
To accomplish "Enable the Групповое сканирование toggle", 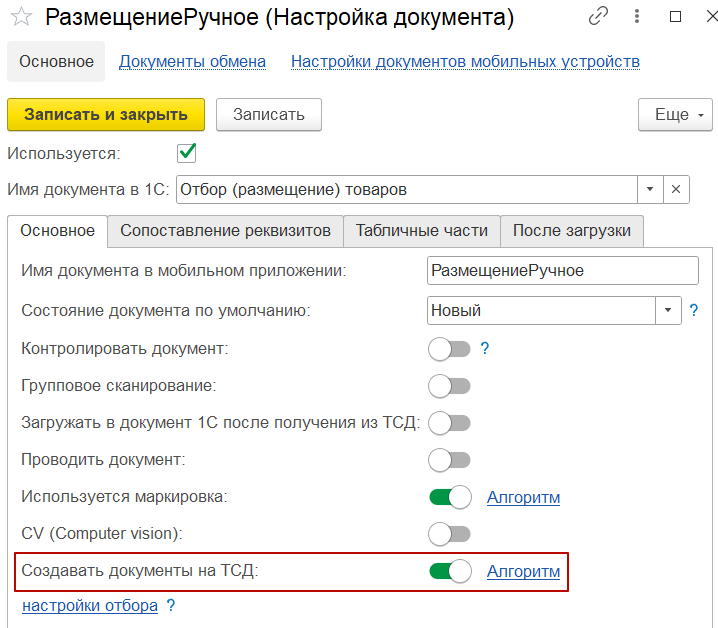I will point(449,385).
